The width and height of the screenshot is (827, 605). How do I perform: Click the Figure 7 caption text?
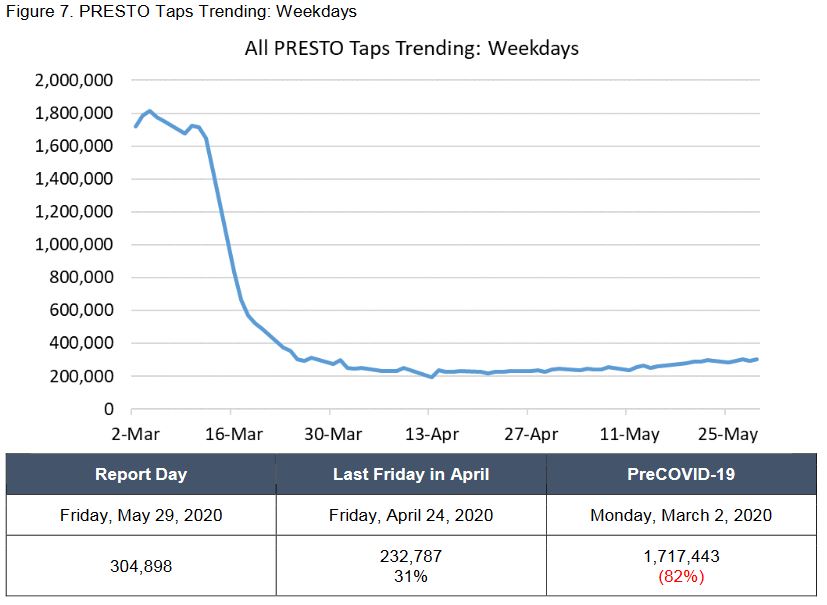180,12
